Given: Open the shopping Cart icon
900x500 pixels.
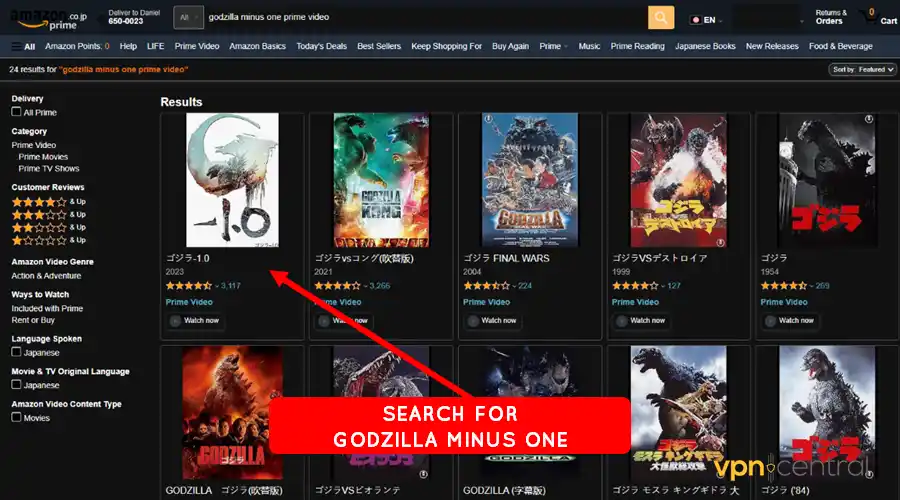Looking at the screenshot, I should click(879, 17).
